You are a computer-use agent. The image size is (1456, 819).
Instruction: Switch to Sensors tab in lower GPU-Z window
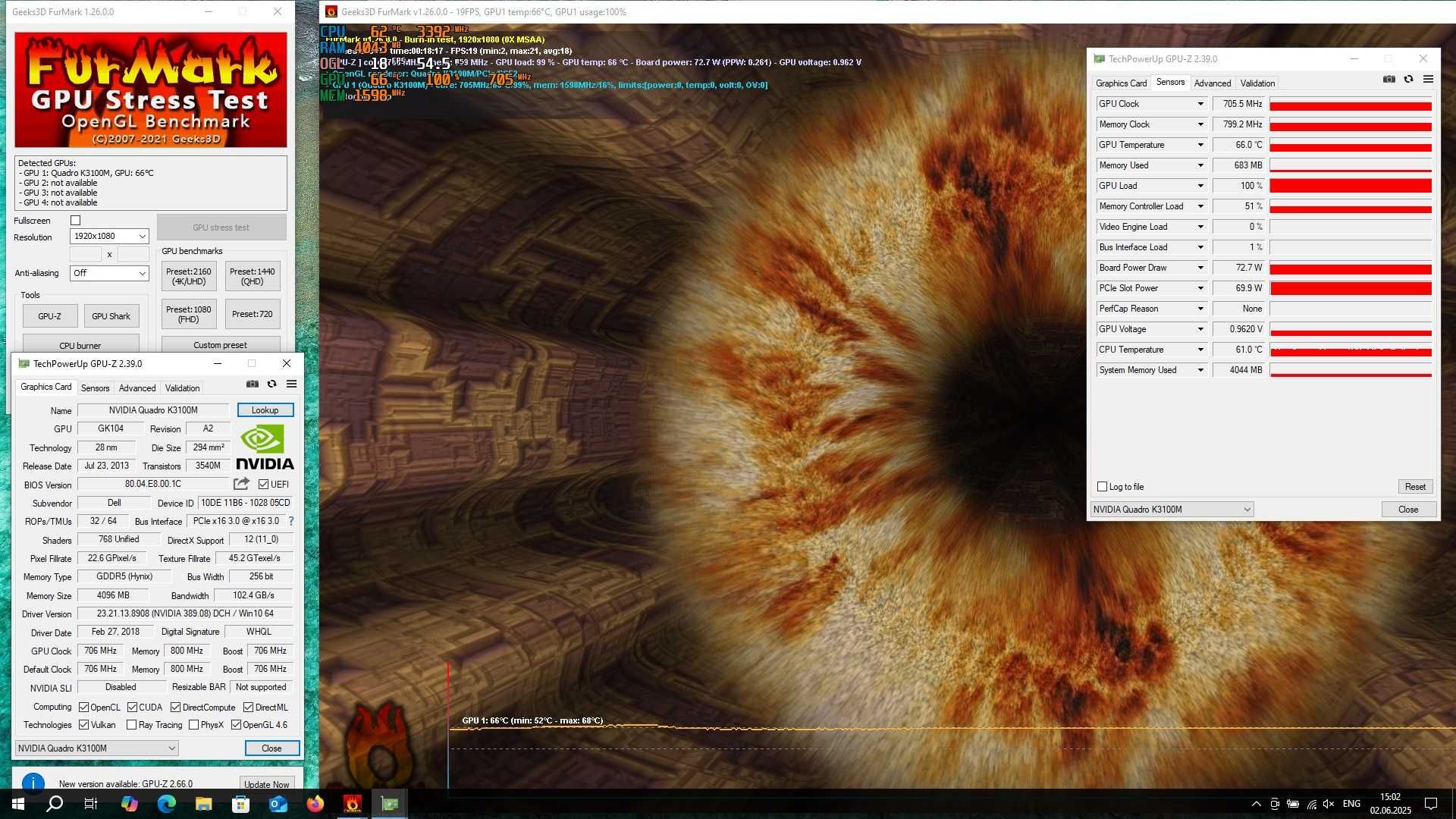coord(95,388)
